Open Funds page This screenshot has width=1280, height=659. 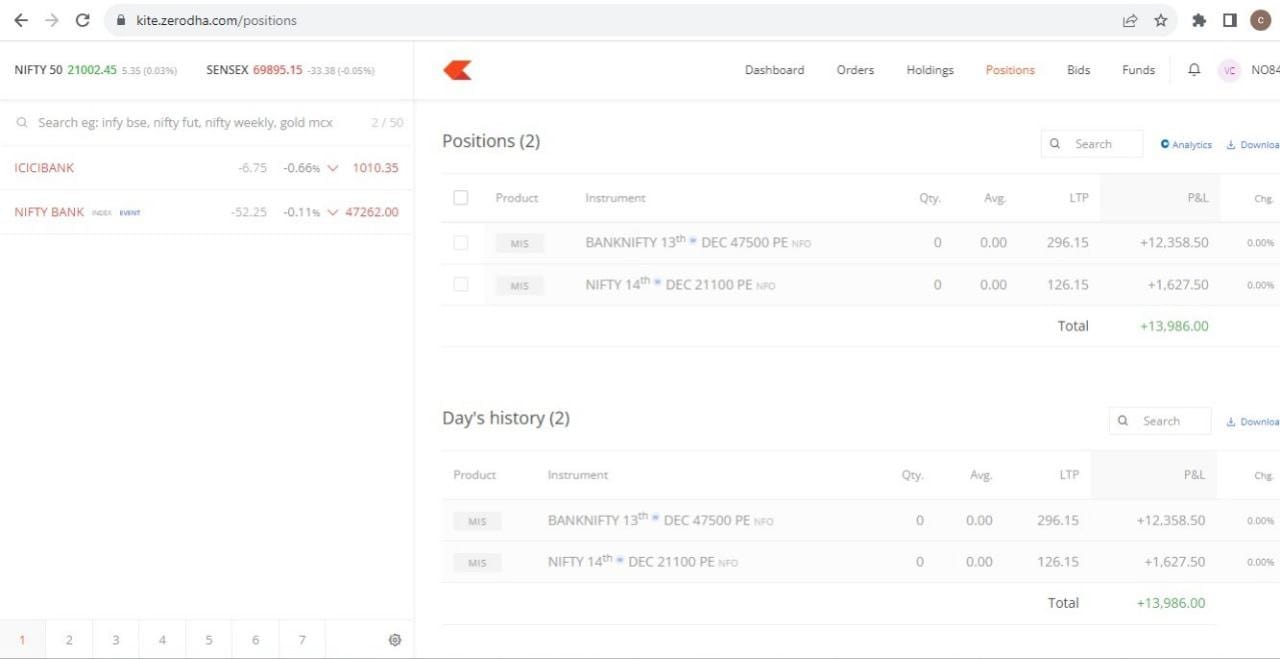[1138, 70]
